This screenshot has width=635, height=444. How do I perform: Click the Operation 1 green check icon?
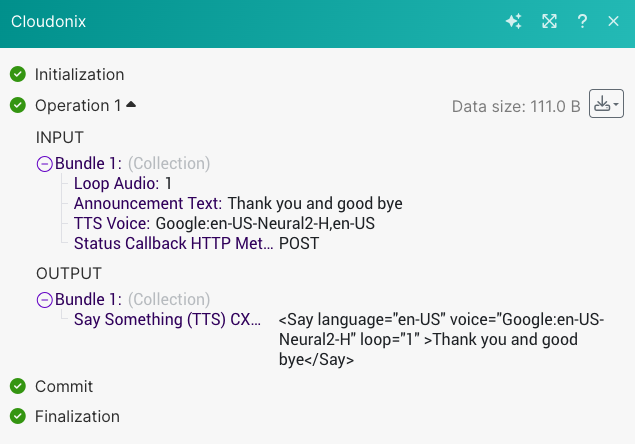point(17,105)
